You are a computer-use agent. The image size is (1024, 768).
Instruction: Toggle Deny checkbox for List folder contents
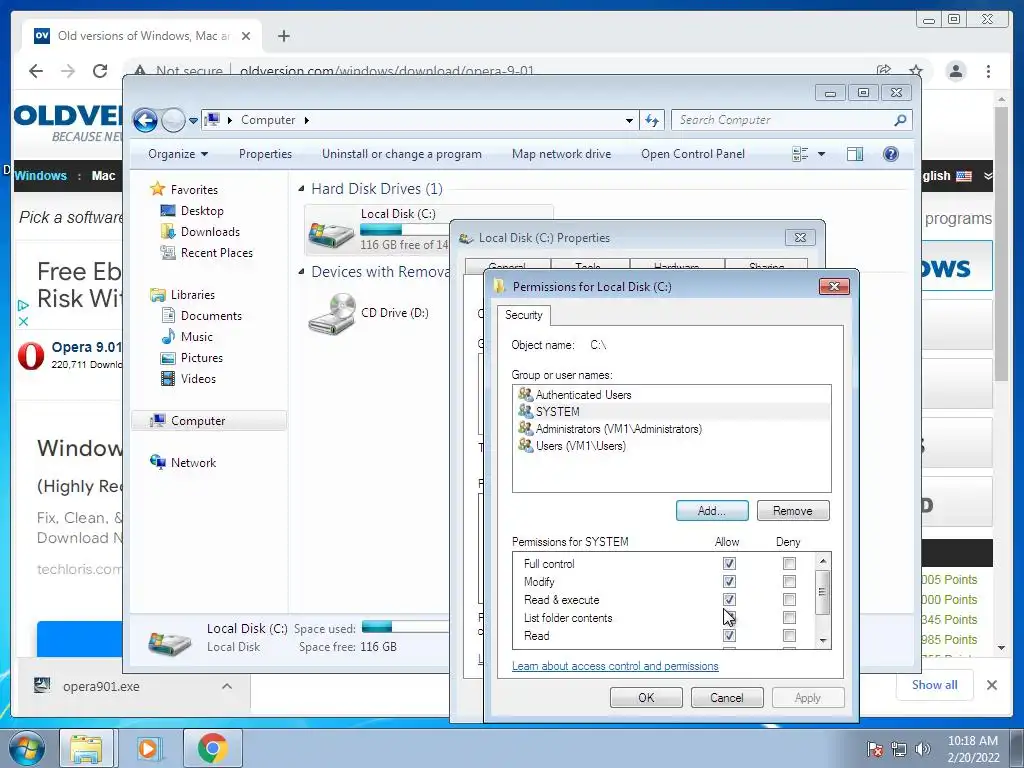pyautogui.click(x=790, y=617)
